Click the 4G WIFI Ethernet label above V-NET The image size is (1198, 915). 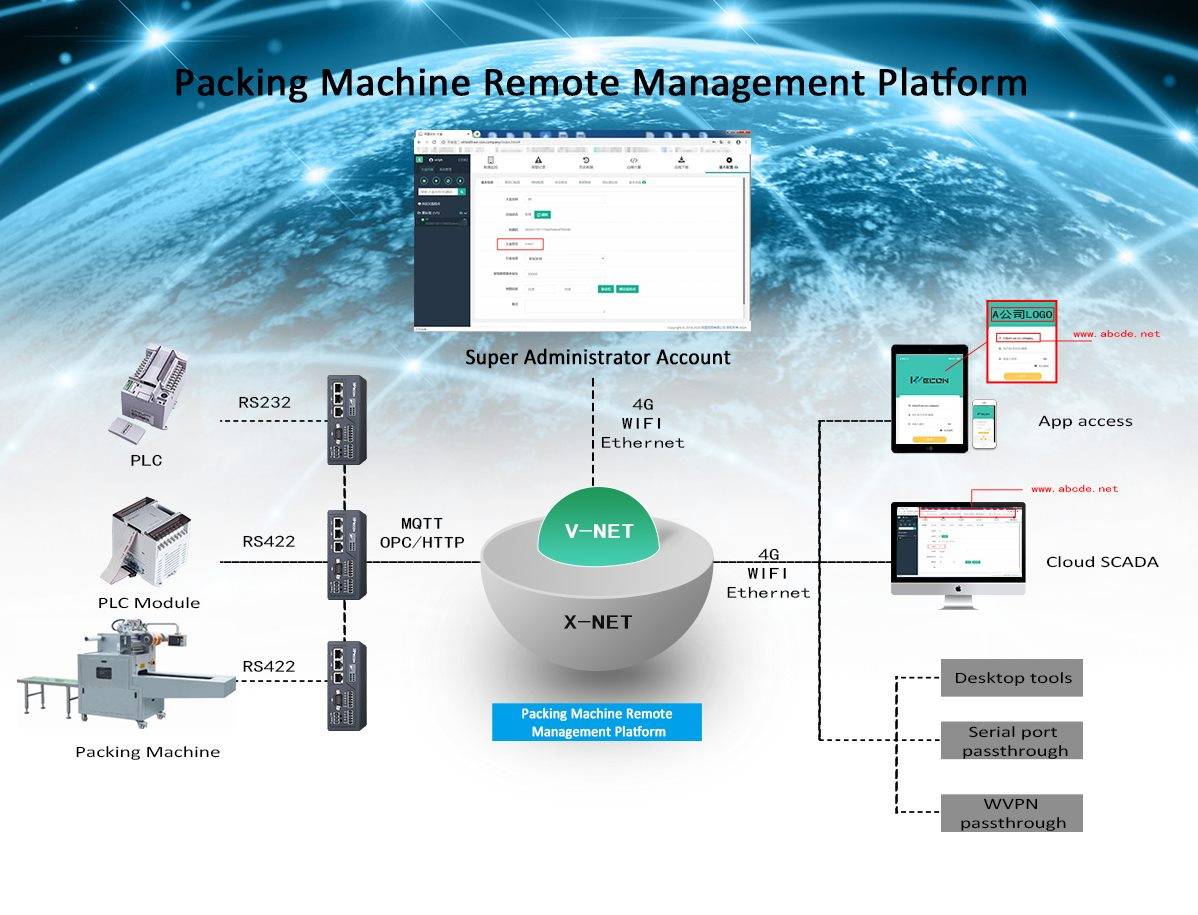(642, 424)
